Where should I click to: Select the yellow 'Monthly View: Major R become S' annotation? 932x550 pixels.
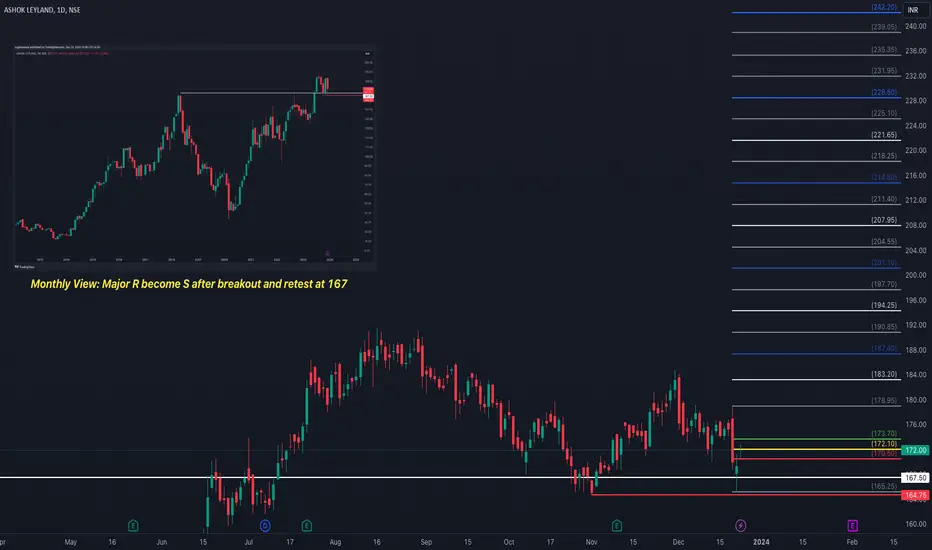(189, 284)
